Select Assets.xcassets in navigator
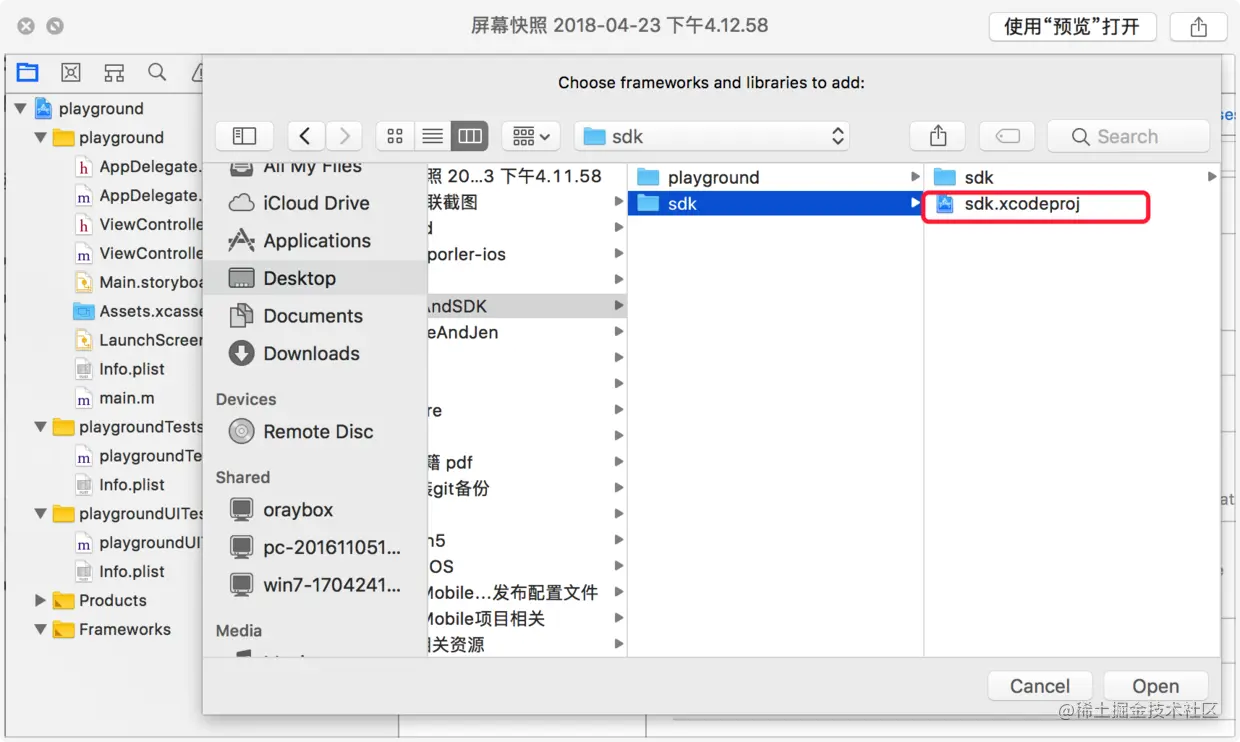 (138, 311)
